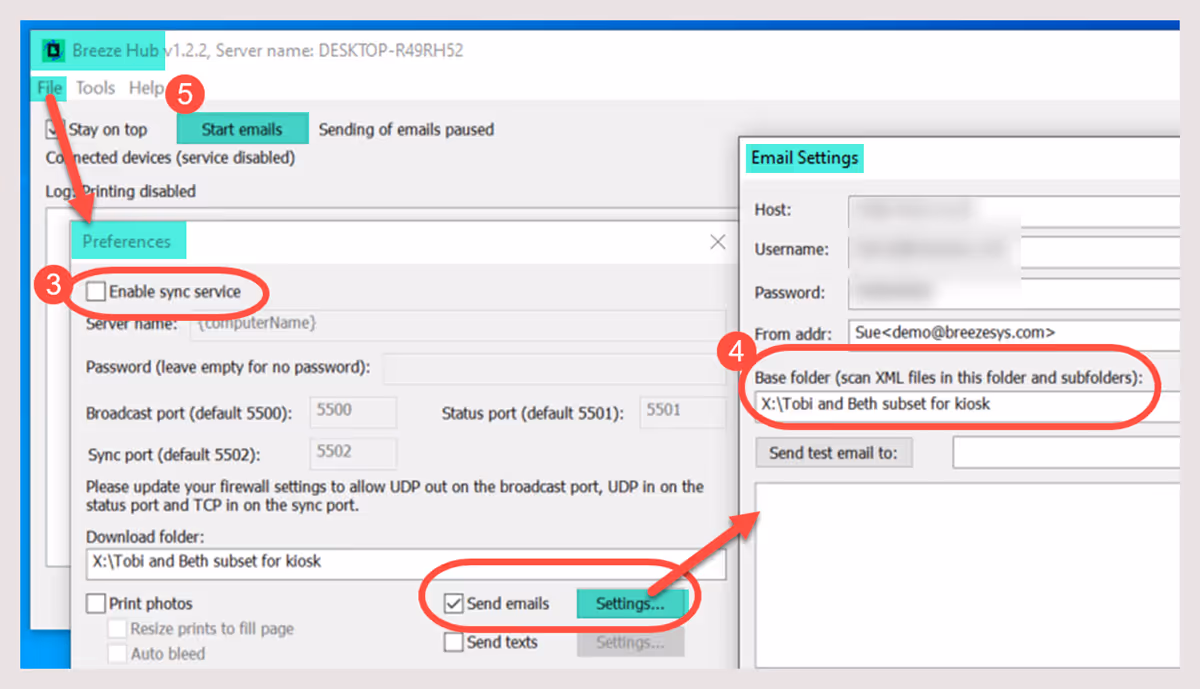Click the sync service Password field
This screenshot has width=1200, height=689.
pyautogui.click(x=555, y=368)
